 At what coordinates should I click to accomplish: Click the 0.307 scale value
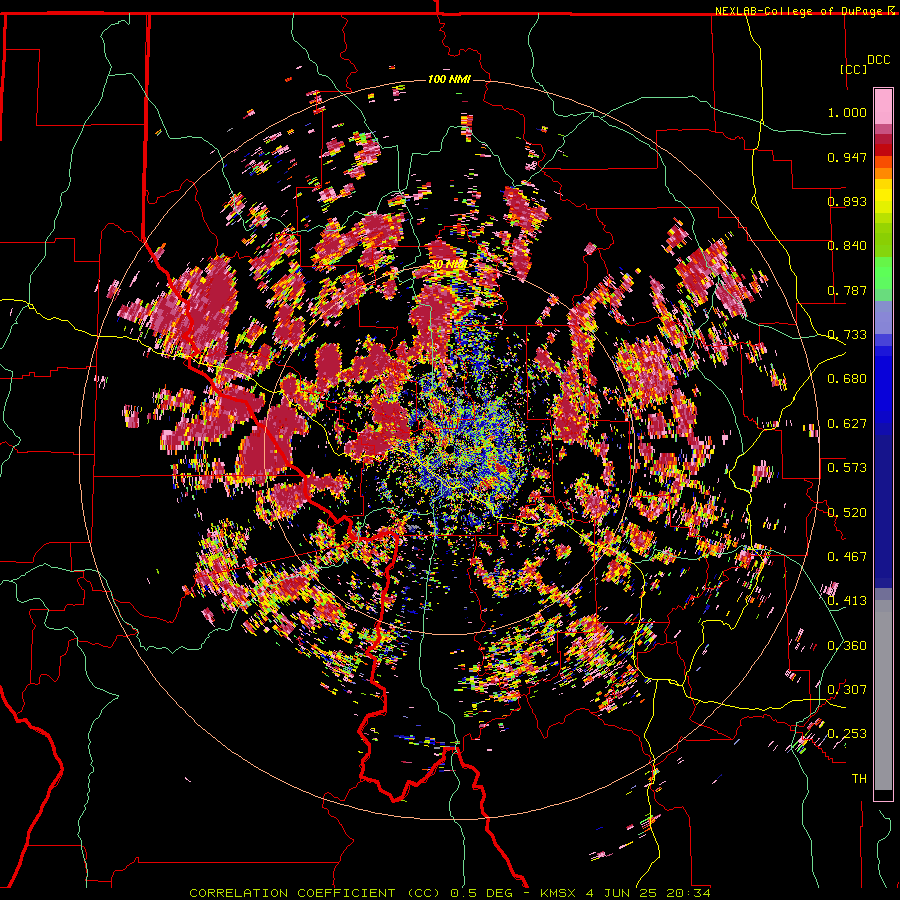847,690
